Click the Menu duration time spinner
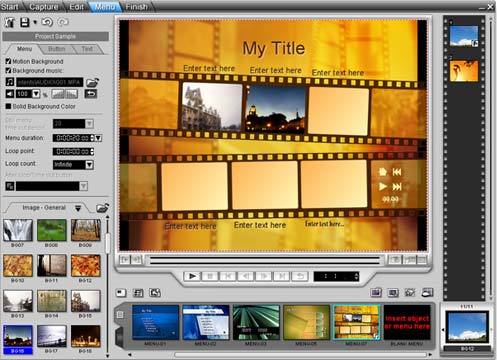Screen dimensions: 497x360 92,138
